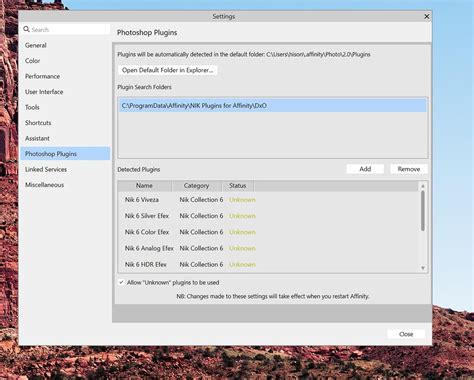Click the search magnifier icon
This screenshot has width=474, height=380.
26,29
